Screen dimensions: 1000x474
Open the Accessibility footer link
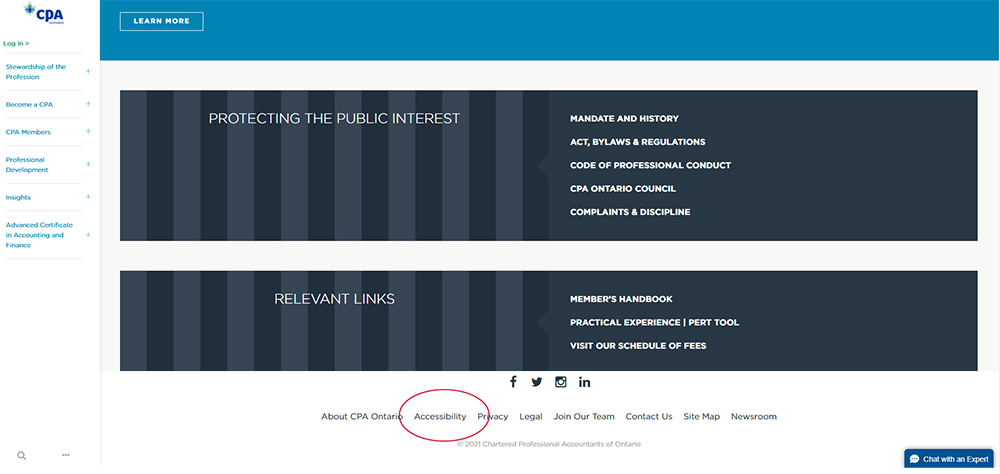[x=440, y=417]
